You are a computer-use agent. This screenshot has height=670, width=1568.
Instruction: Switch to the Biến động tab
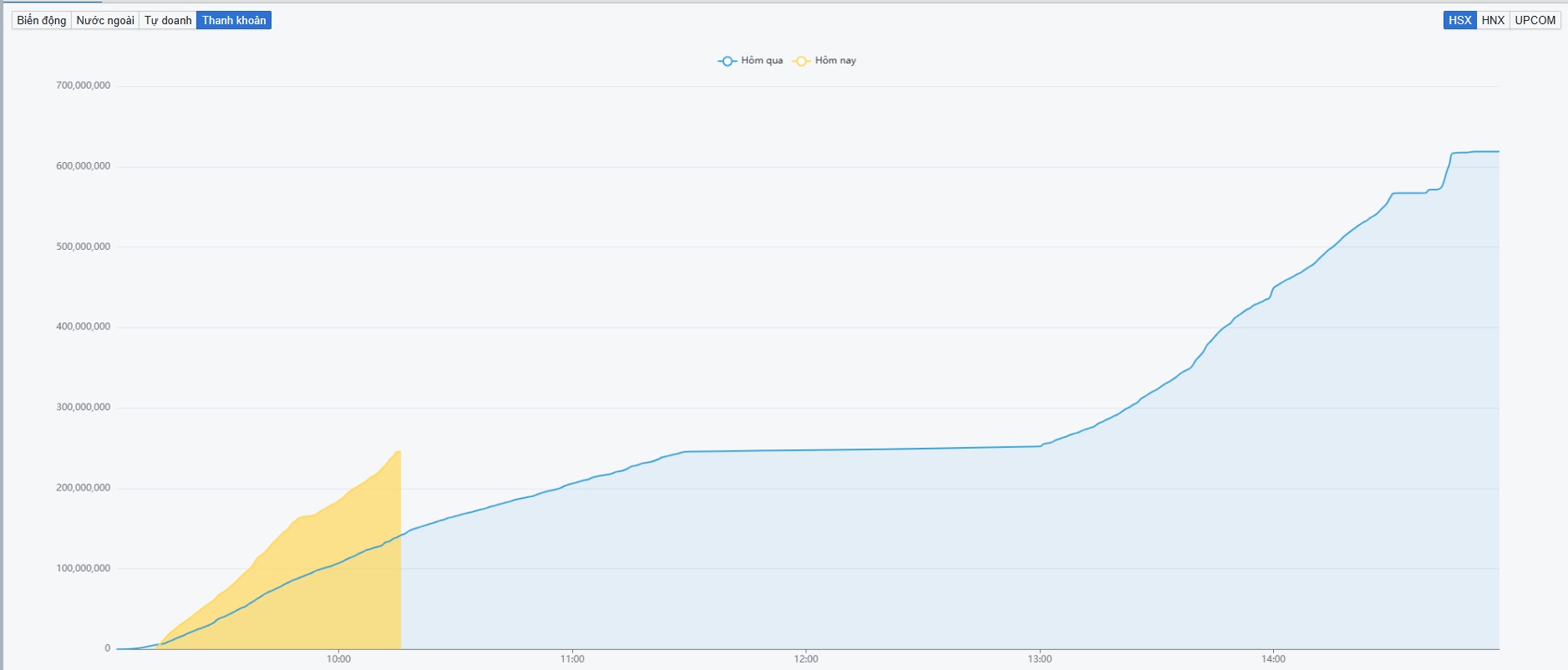(x=42, y=20)
